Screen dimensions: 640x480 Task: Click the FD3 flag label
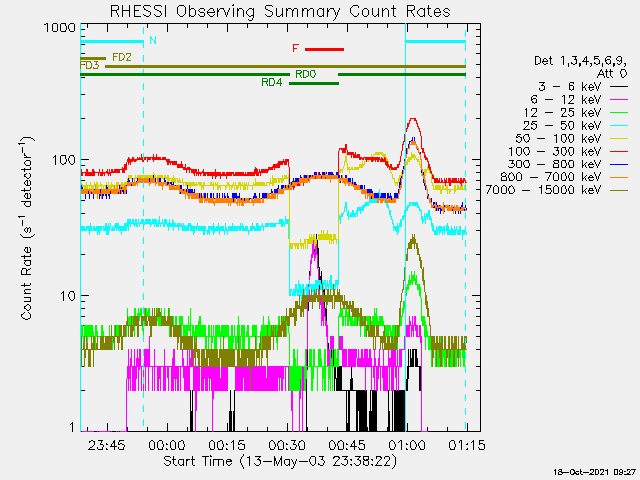point(89,66)
